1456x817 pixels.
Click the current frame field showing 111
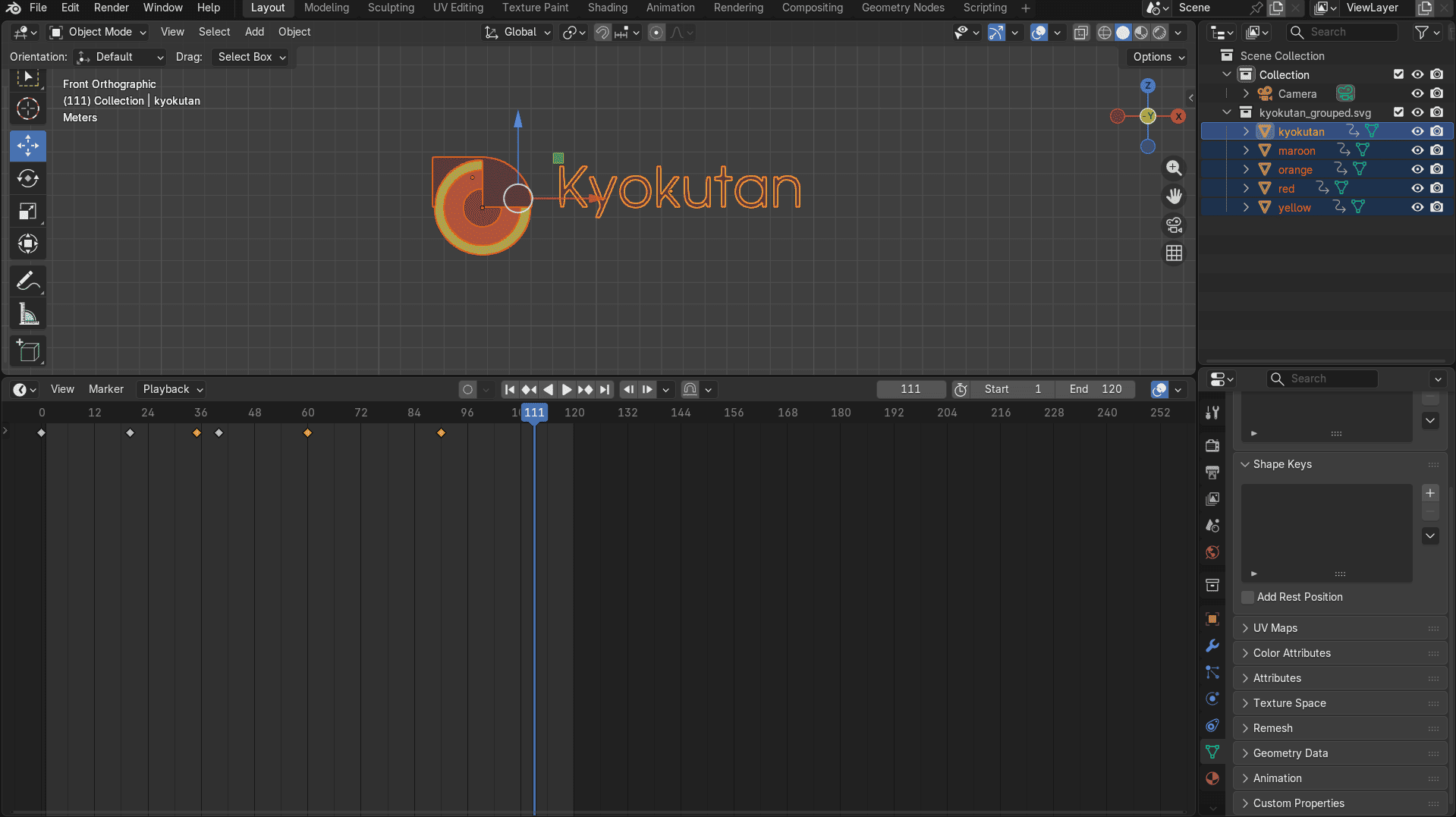(x=910, y=389)
